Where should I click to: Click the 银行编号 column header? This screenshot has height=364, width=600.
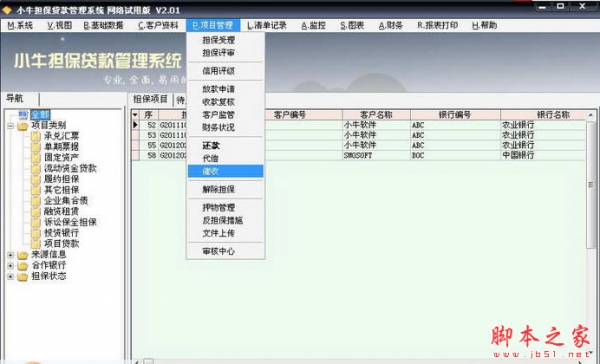pyautogui.click(x=455, y=115)
